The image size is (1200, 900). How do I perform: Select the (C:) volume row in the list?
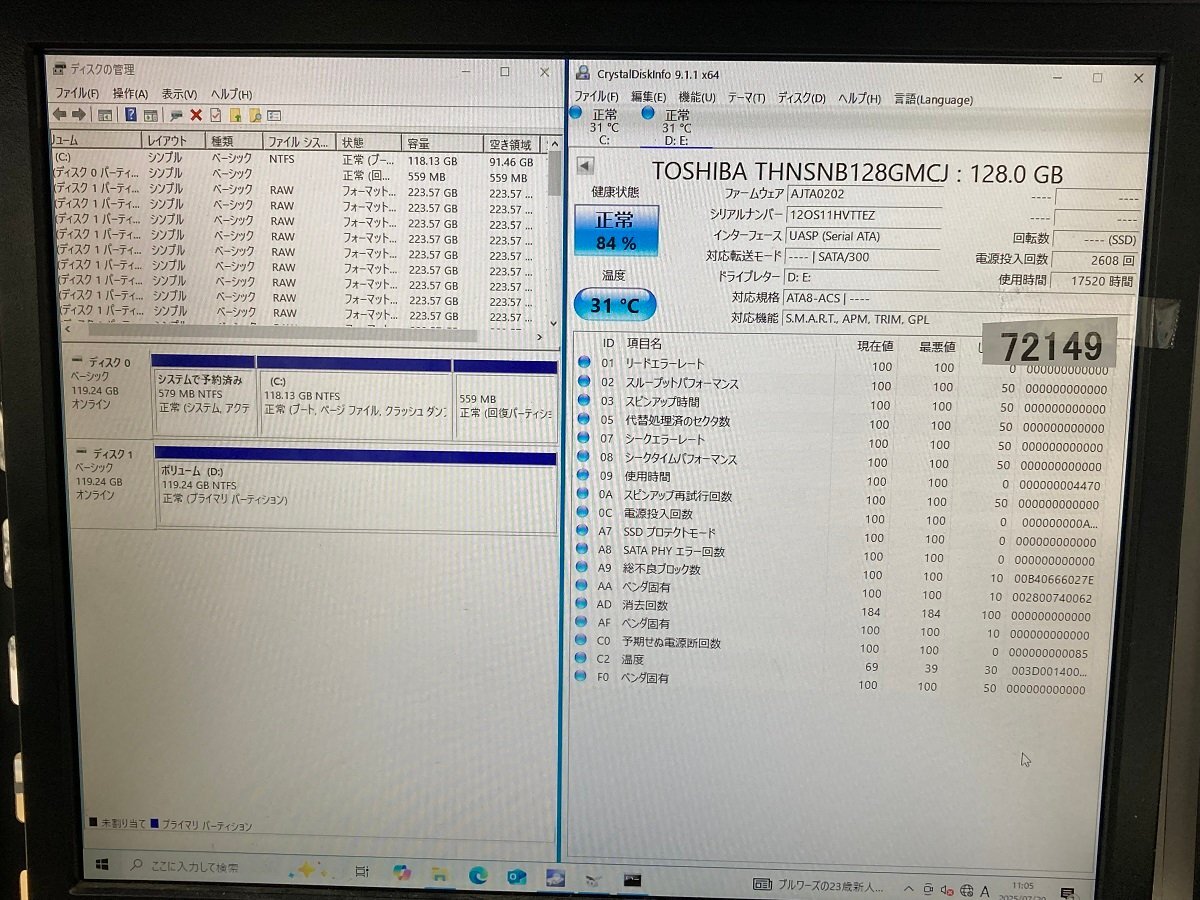click(298, 159)
